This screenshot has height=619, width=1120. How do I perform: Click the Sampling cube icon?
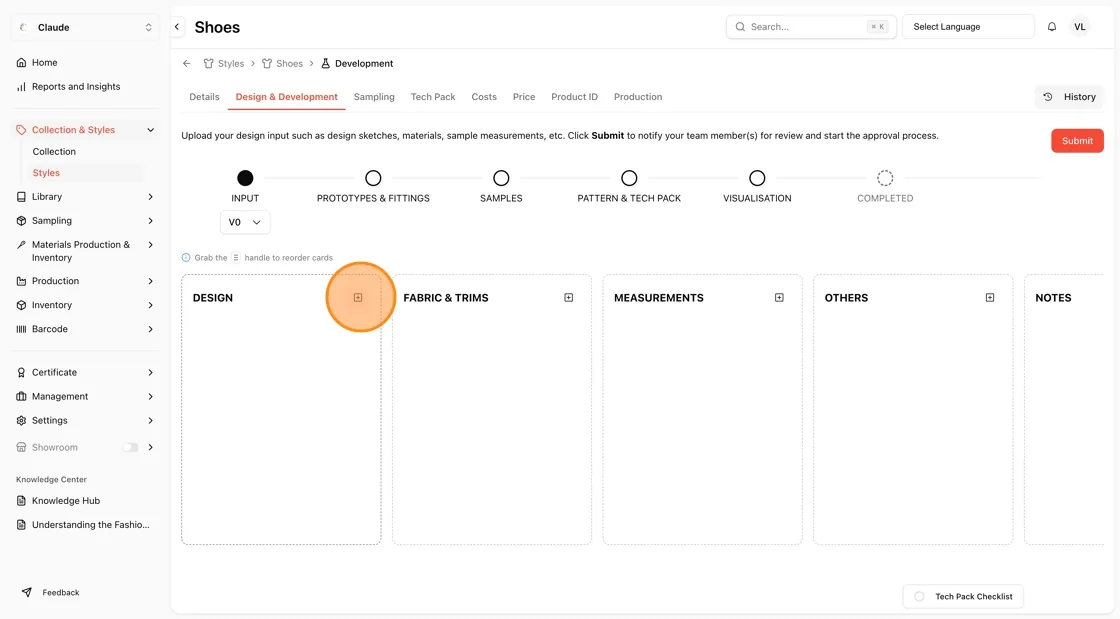tap(21, 221)
